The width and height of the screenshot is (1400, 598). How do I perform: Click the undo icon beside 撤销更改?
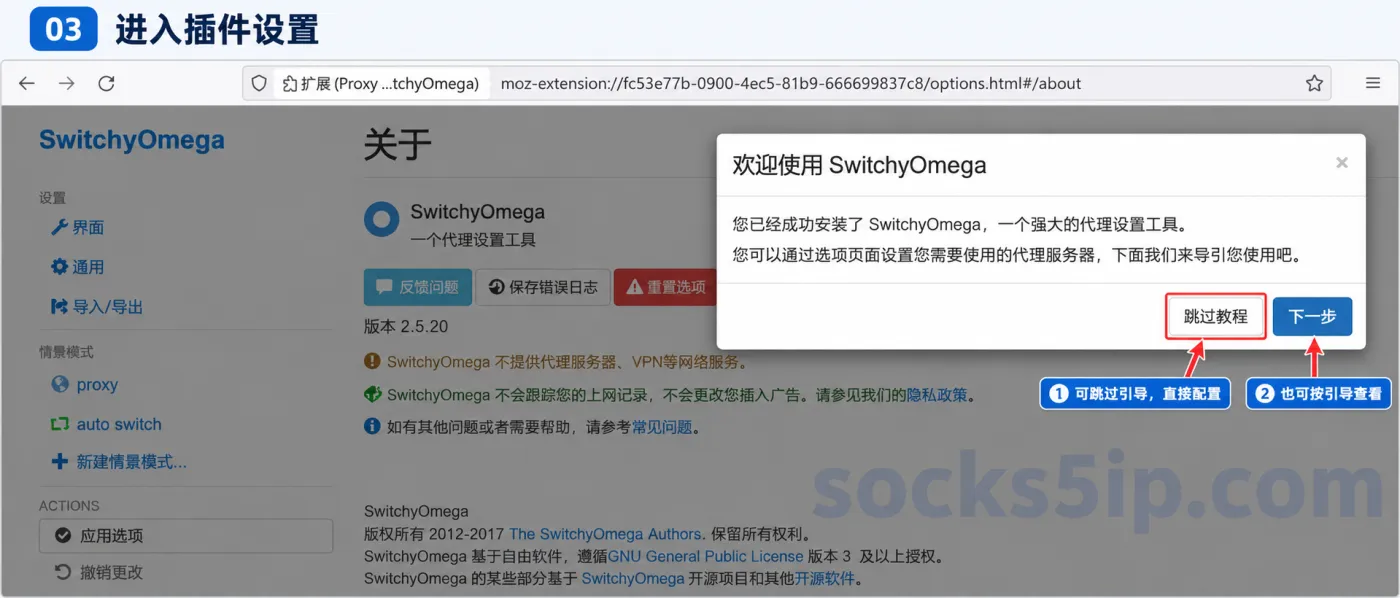tap(62, 573)
